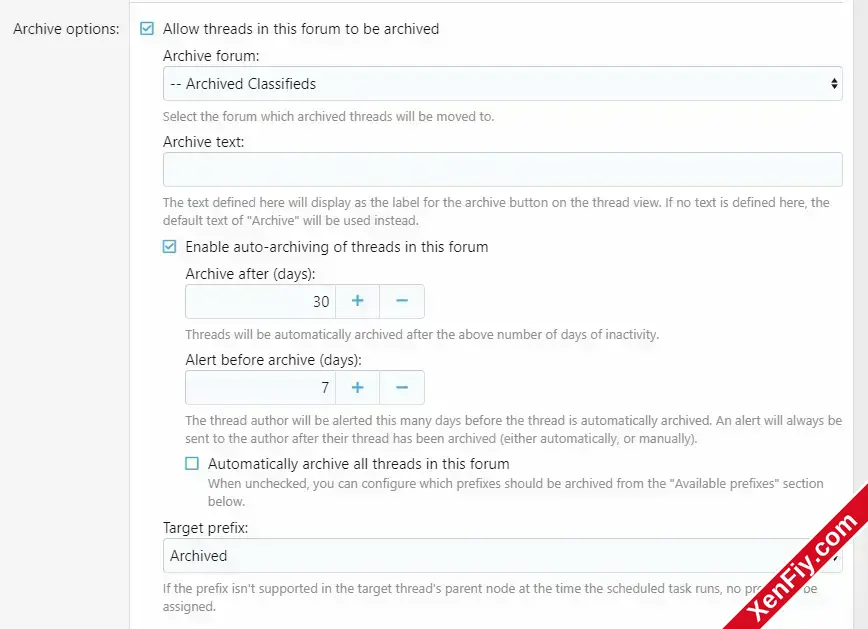Click minus for Alert before archive
Screen dimensions: 868x629
(402, 387)
